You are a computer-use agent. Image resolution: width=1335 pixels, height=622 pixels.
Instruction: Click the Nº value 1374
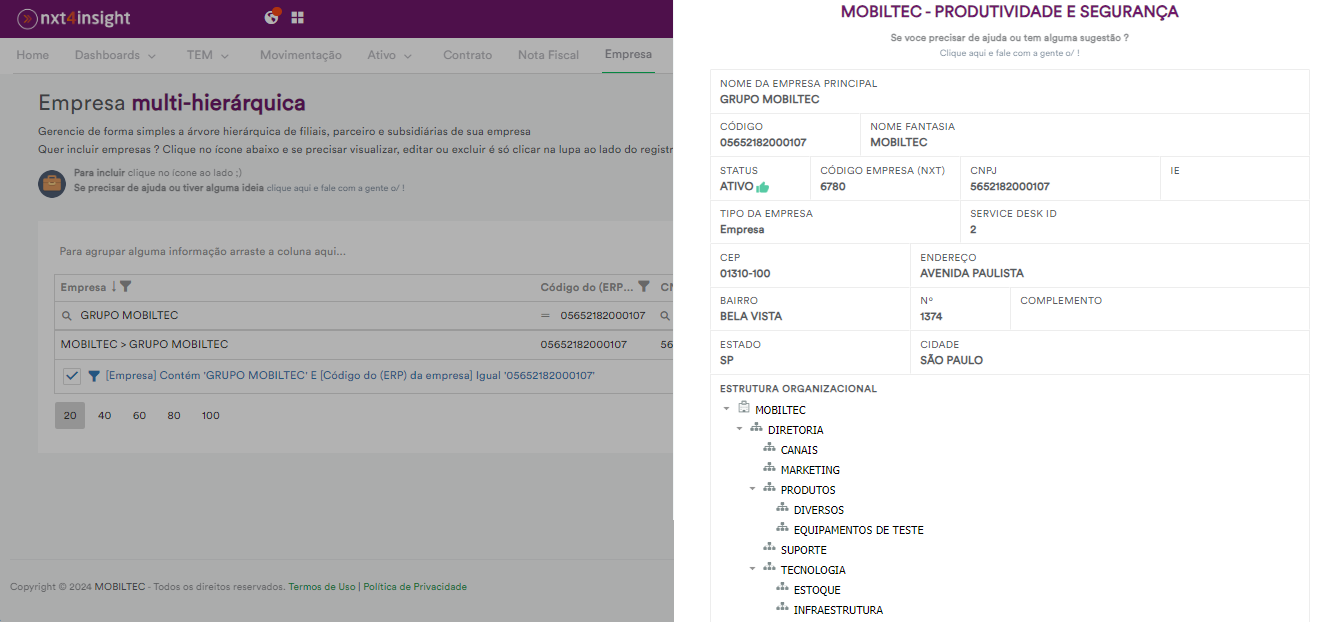pos(933,316)
